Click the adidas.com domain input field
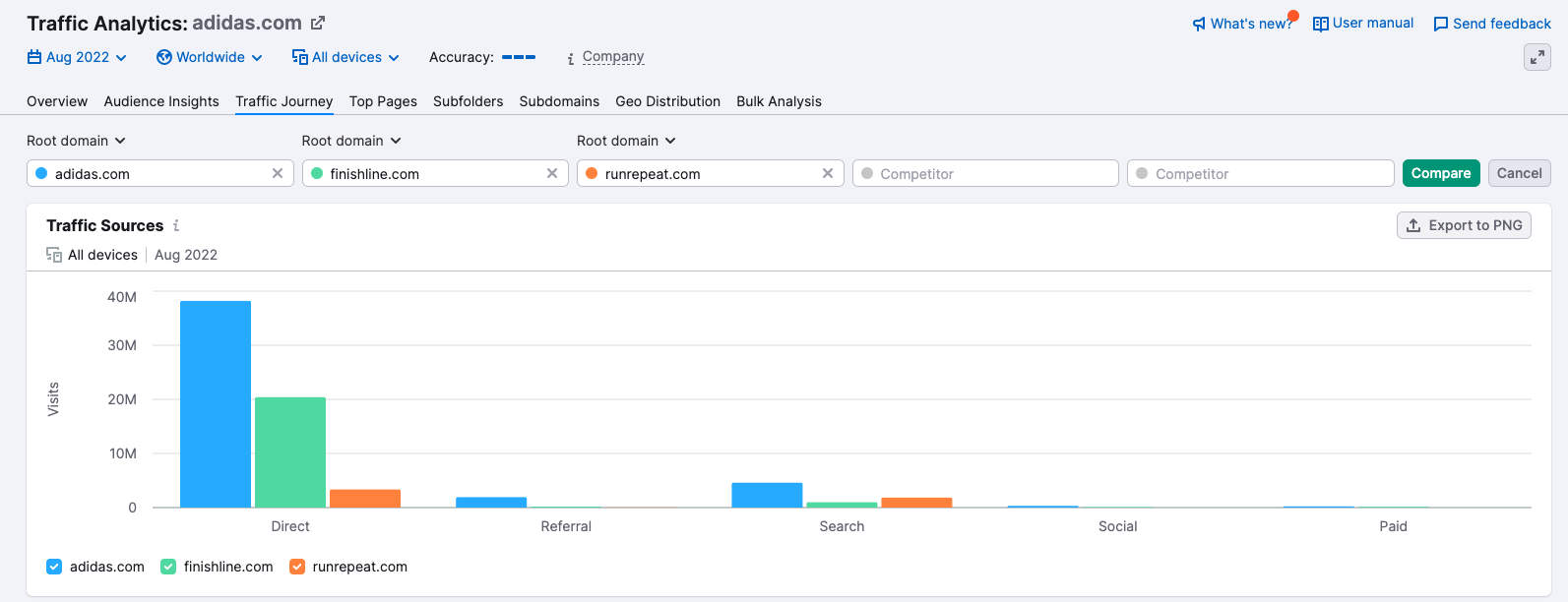The image size is (1568, 602). pyautogui.click(x=160, y=173)
